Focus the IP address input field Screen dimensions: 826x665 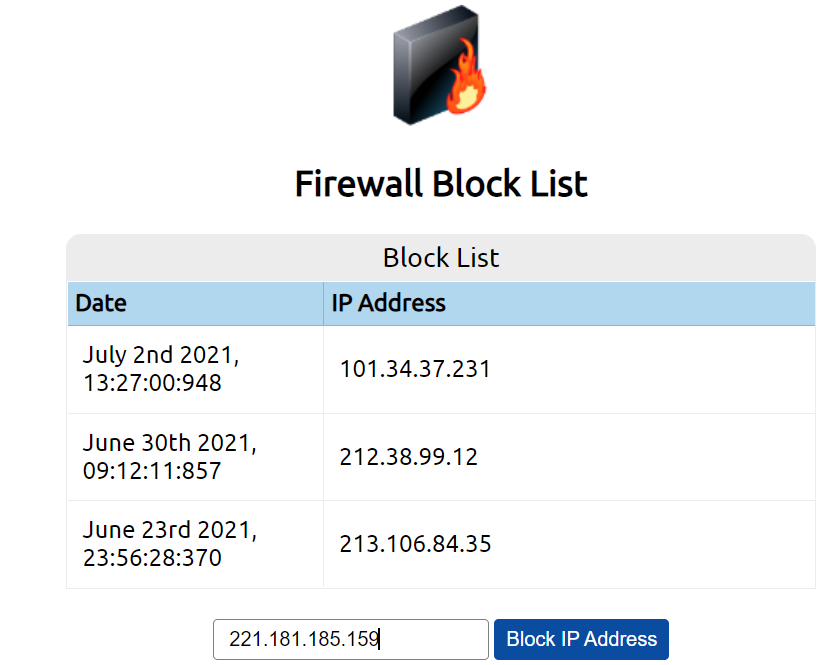point(351,639)
